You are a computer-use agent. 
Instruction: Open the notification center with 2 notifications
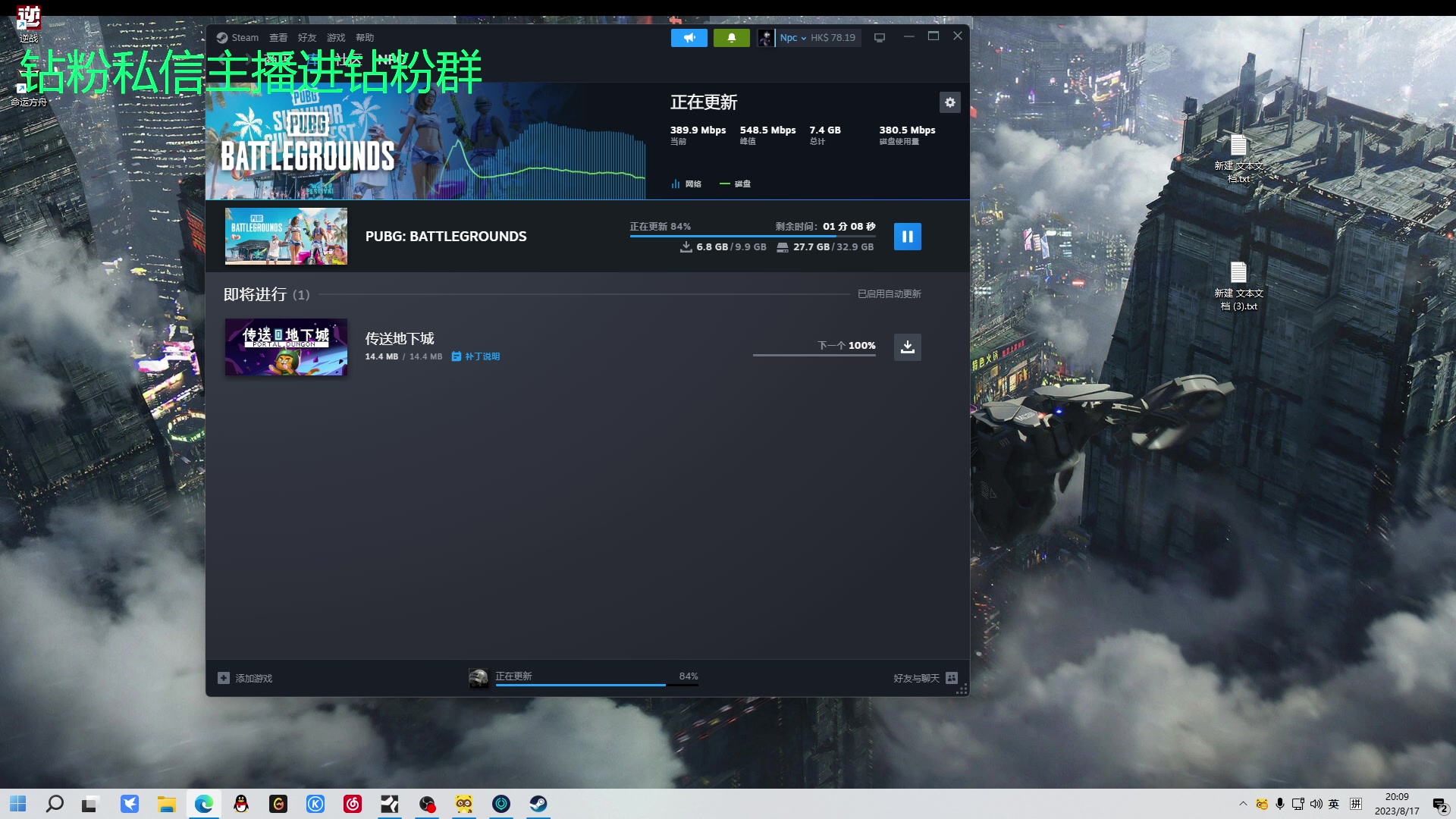[x=1440, y=805]
